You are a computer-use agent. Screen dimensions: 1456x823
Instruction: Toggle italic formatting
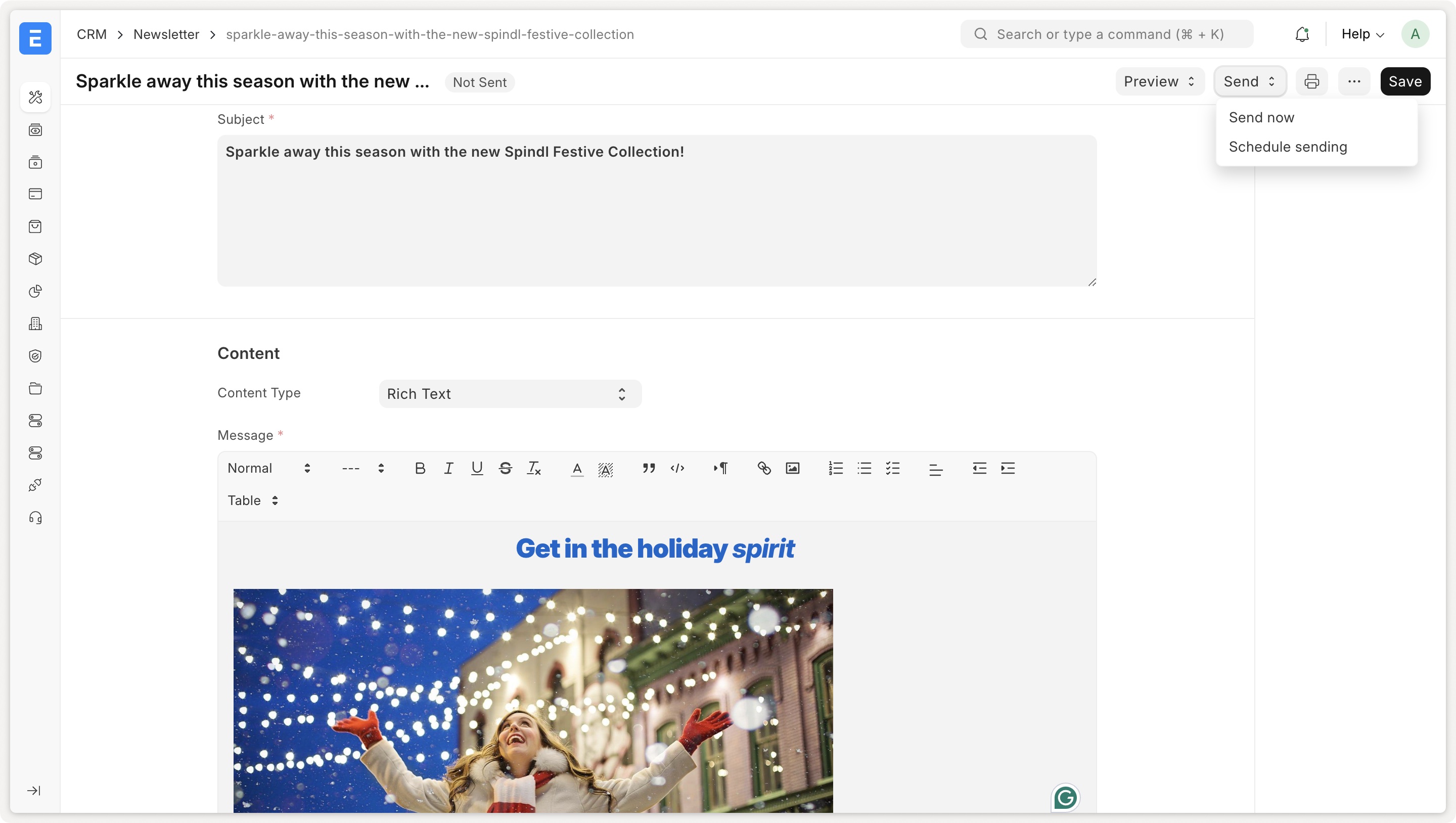coord(449,468)
